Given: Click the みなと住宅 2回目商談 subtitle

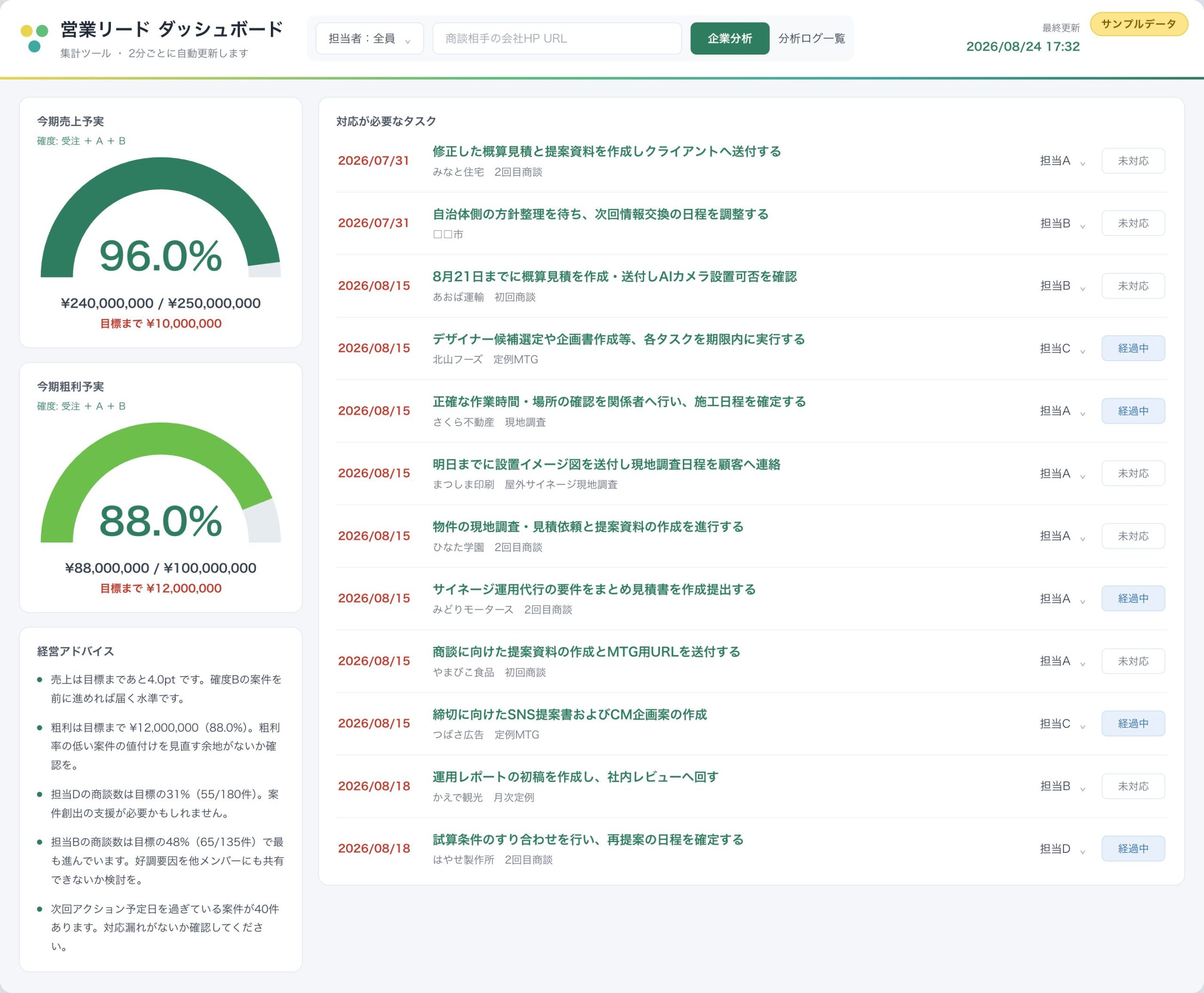Looking at the screenshot, I should (x=488, y=172).
